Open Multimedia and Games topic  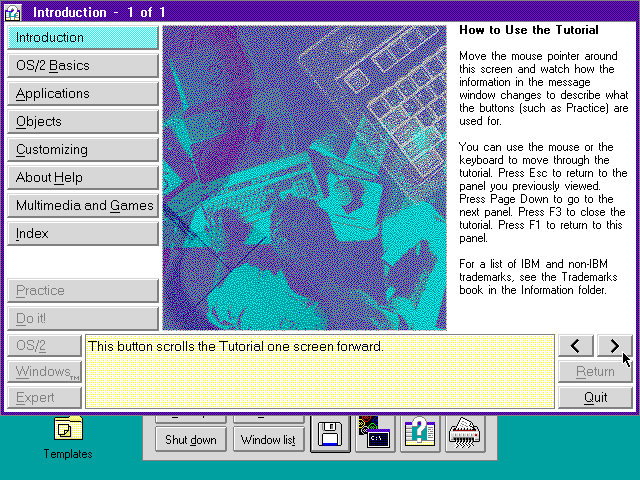tap(83, 205)
